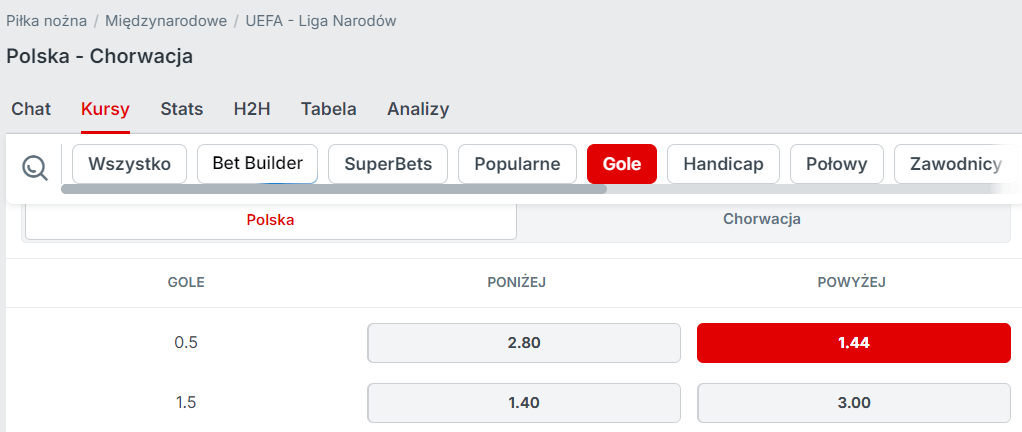Click the horizontal filter scrollbar
1022x432 pixels.
tap(333, 188)
